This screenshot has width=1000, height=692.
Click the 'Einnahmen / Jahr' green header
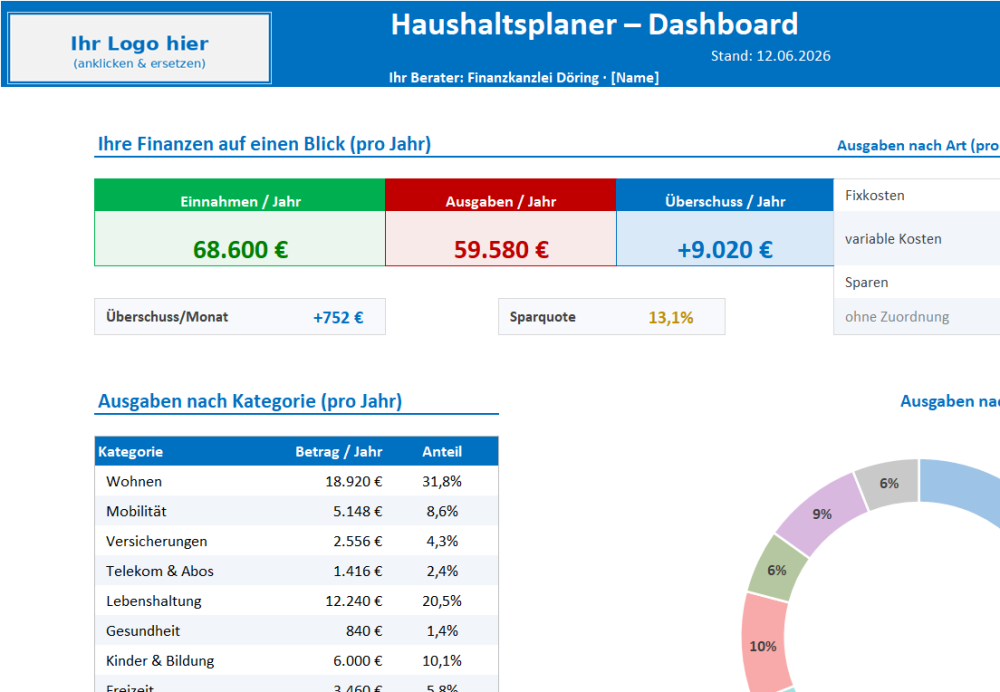(x=240, y=195)
